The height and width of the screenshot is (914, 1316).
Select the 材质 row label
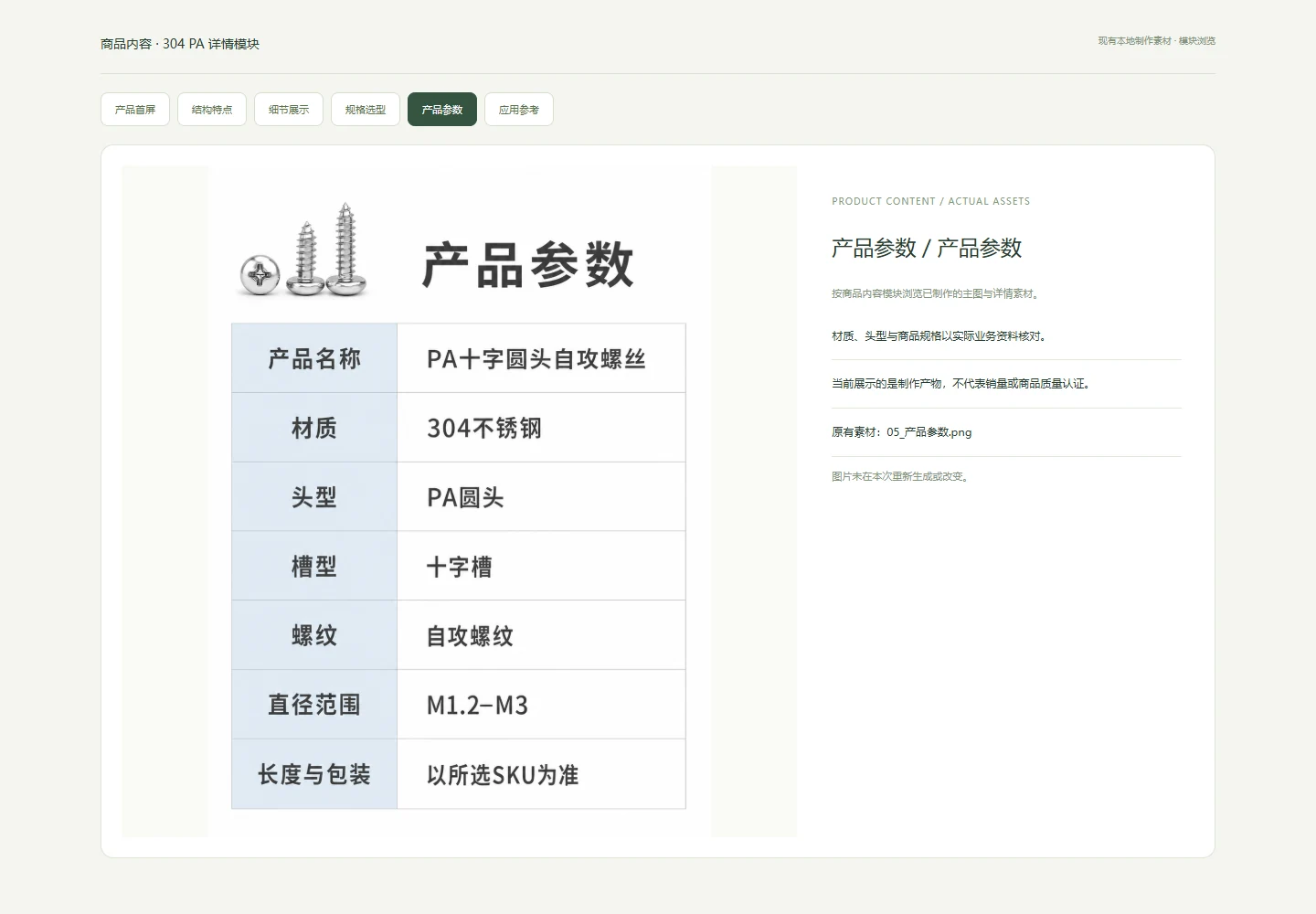(314, 428)
